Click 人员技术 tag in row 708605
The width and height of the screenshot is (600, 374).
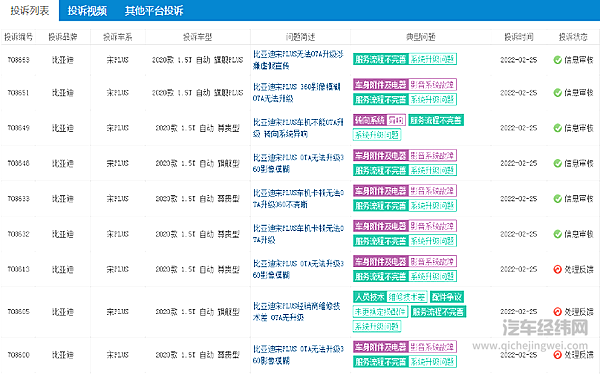tap(370, 297)
